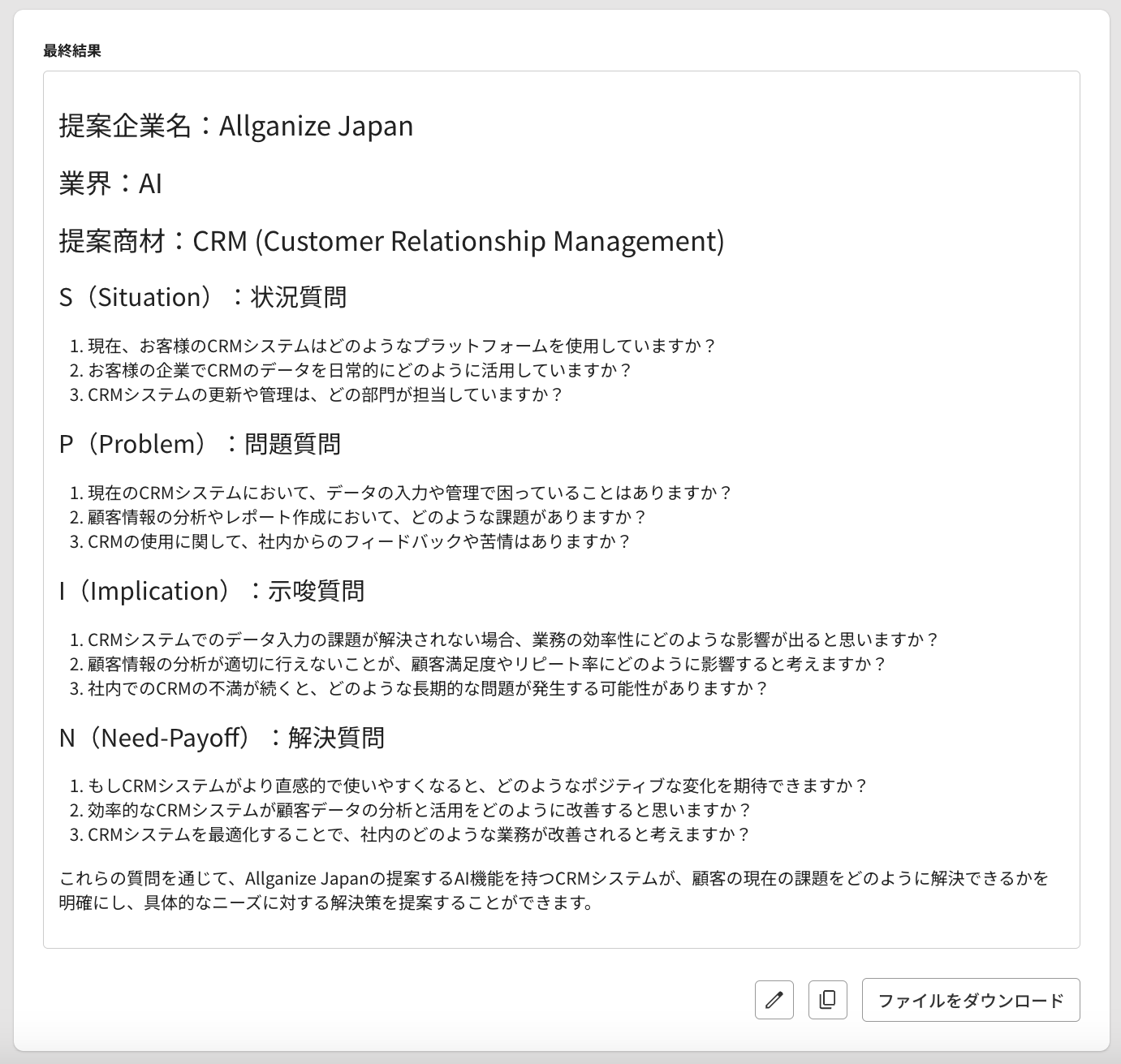
Task: Click the closing summary paragraph text
Action: tap(554, 890)
